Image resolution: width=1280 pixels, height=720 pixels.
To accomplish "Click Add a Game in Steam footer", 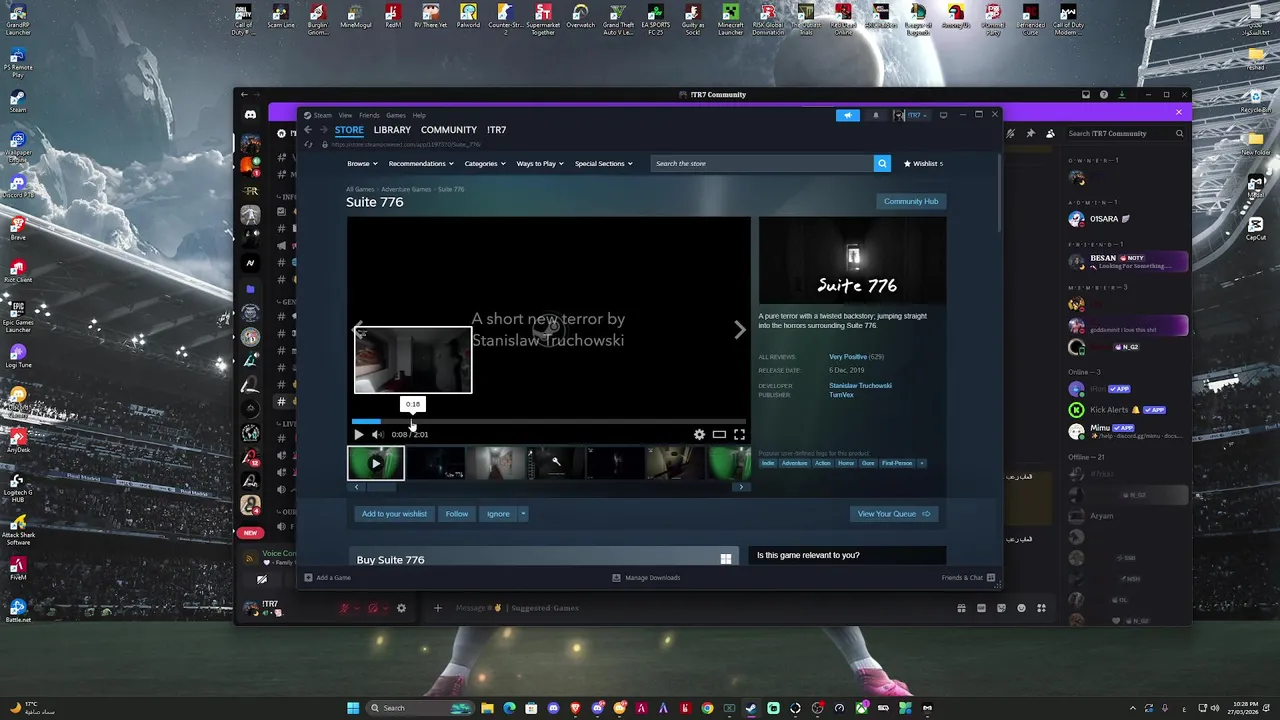I will (x=328, y=577).
